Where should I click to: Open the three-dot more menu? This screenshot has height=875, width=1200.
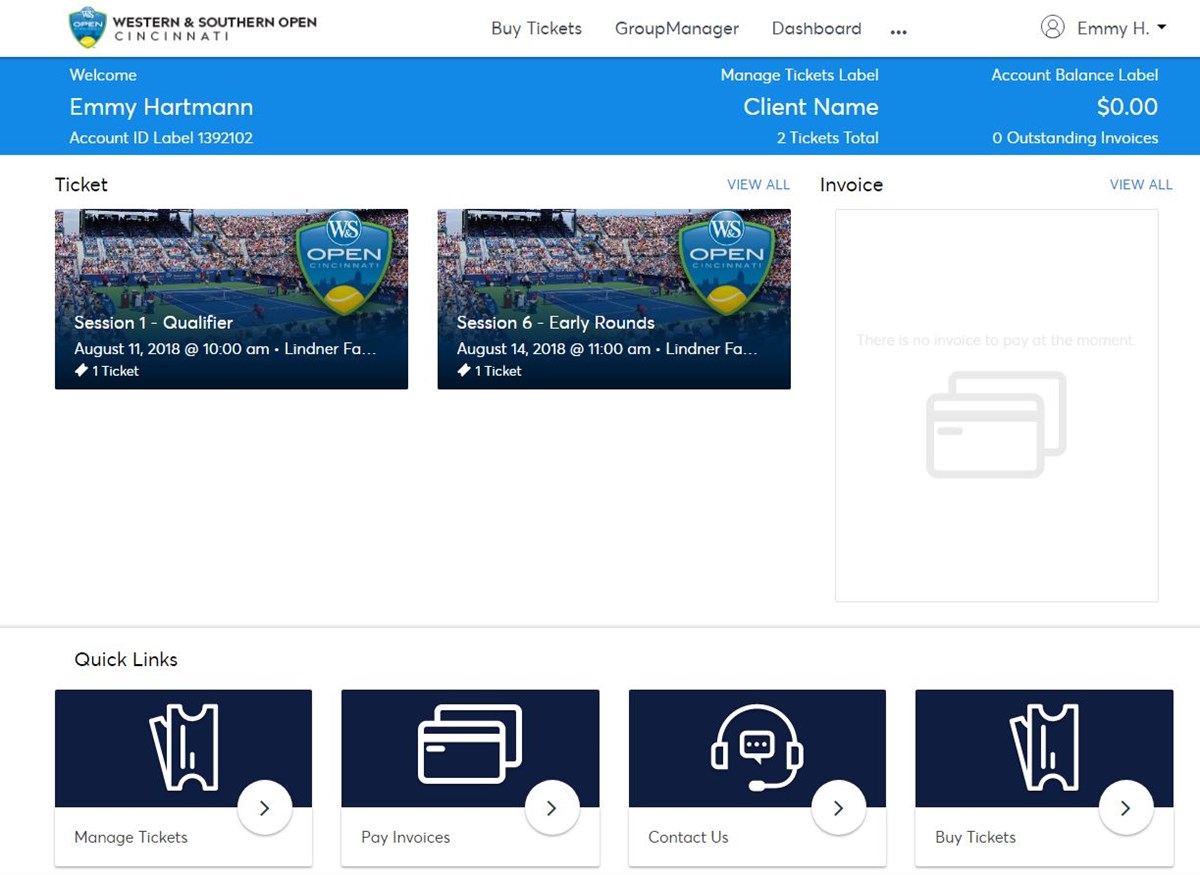tap(898, 32)
